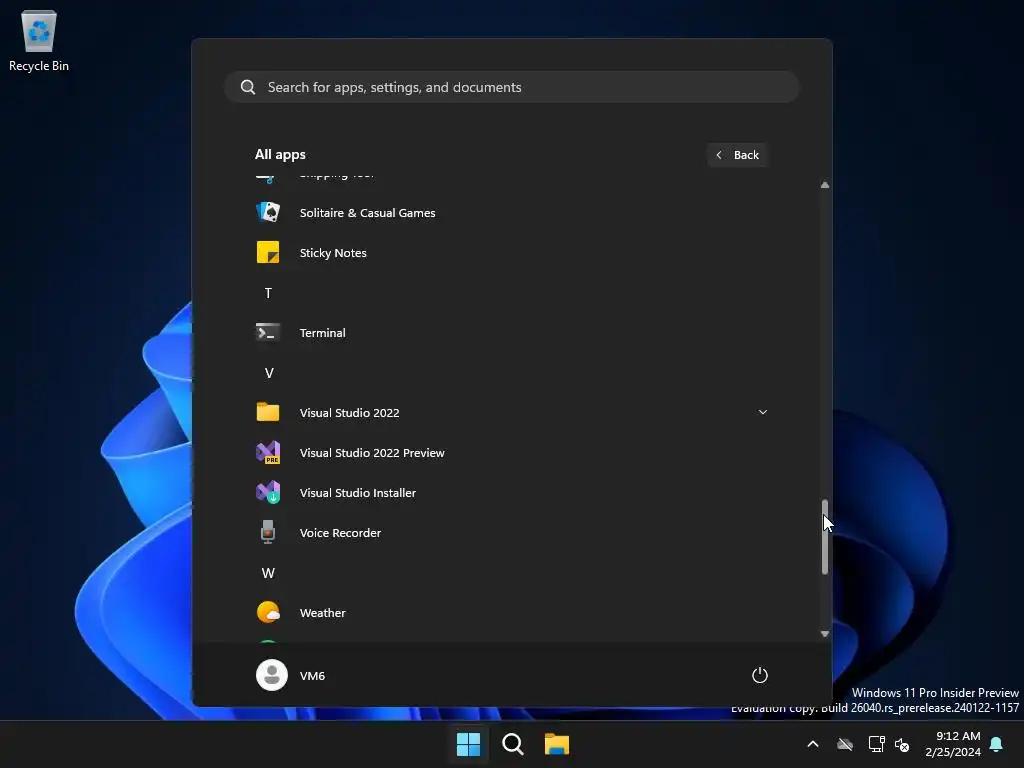Open the network status tray icon
Viewport: 1024px width, 768px height.
tap(876, 744)
